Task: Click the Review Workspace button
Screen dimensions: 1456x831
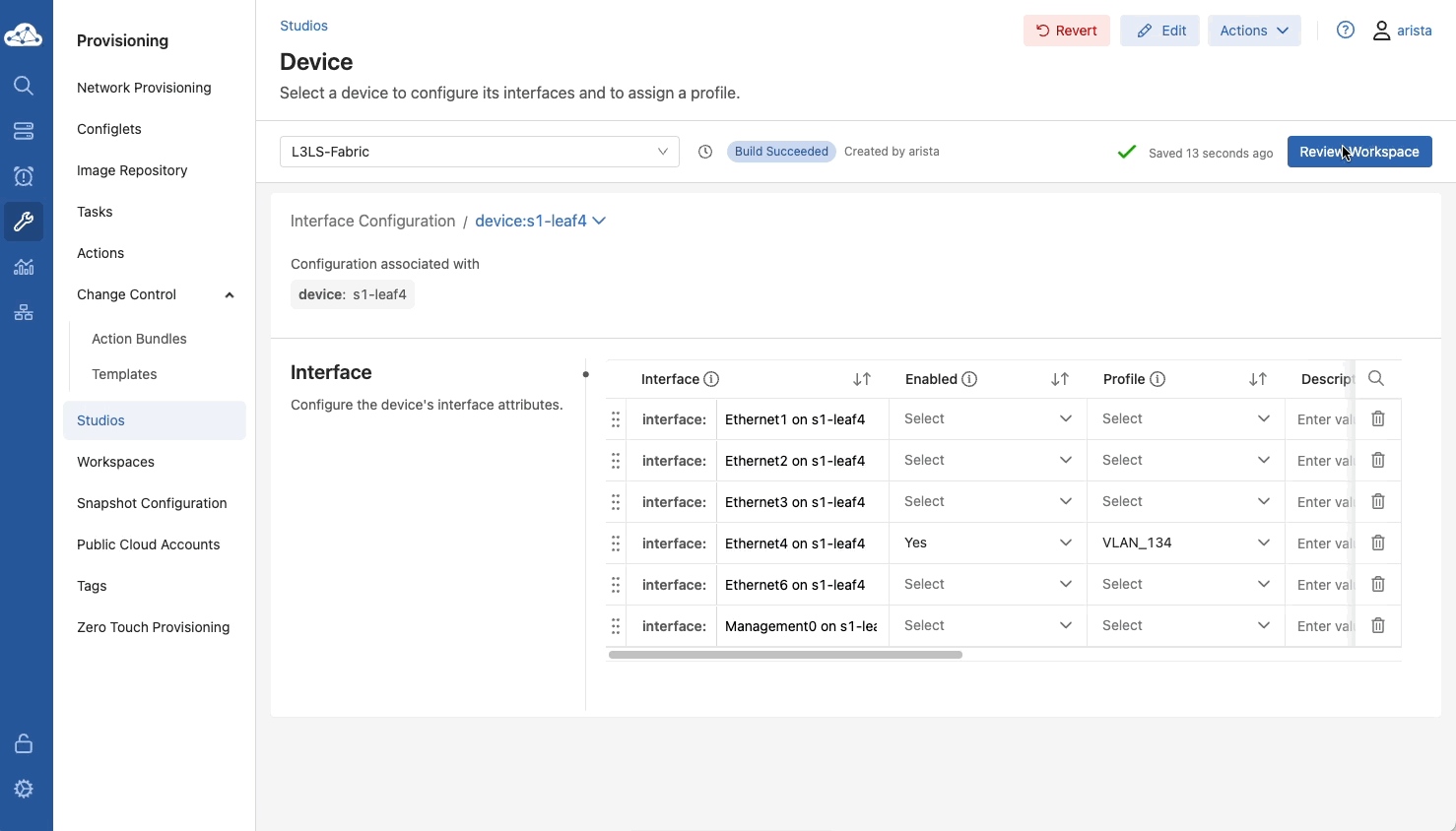Action: click(x=1358, y=152)
